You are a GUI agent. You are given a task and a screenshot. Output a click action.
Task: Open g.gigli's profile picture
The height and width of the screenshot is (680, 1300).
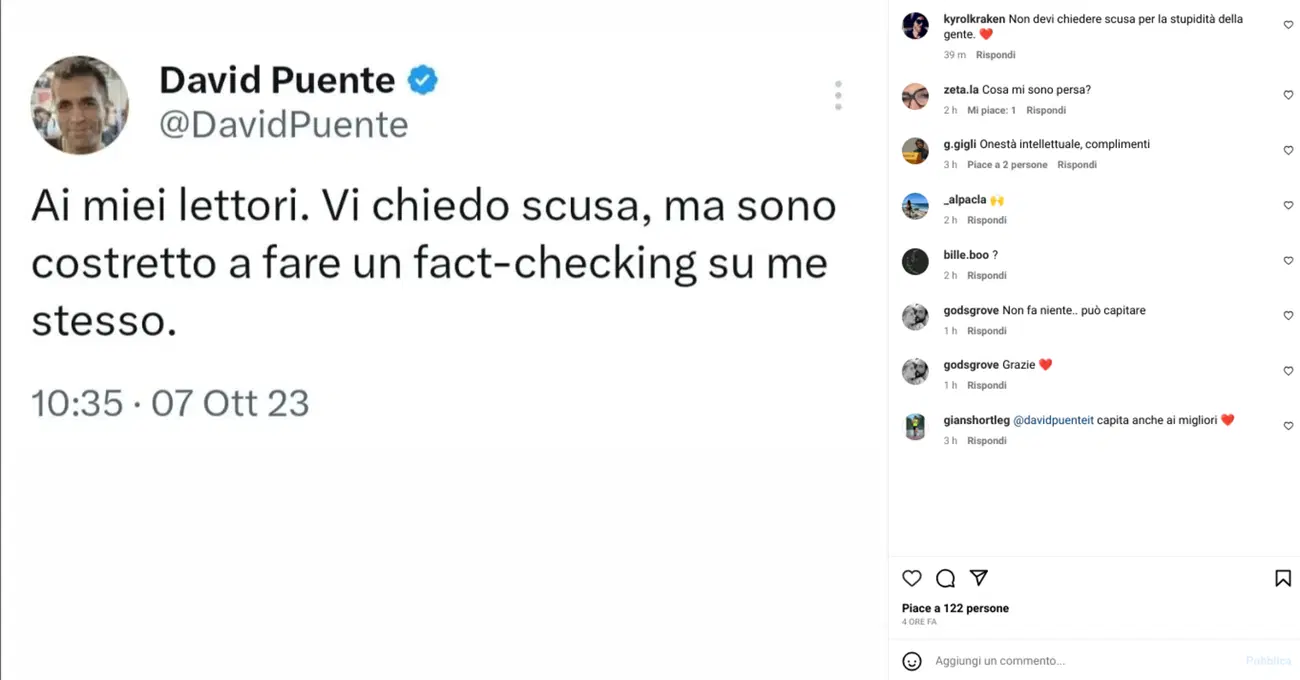pyautogui.click(x=915, y=151)
